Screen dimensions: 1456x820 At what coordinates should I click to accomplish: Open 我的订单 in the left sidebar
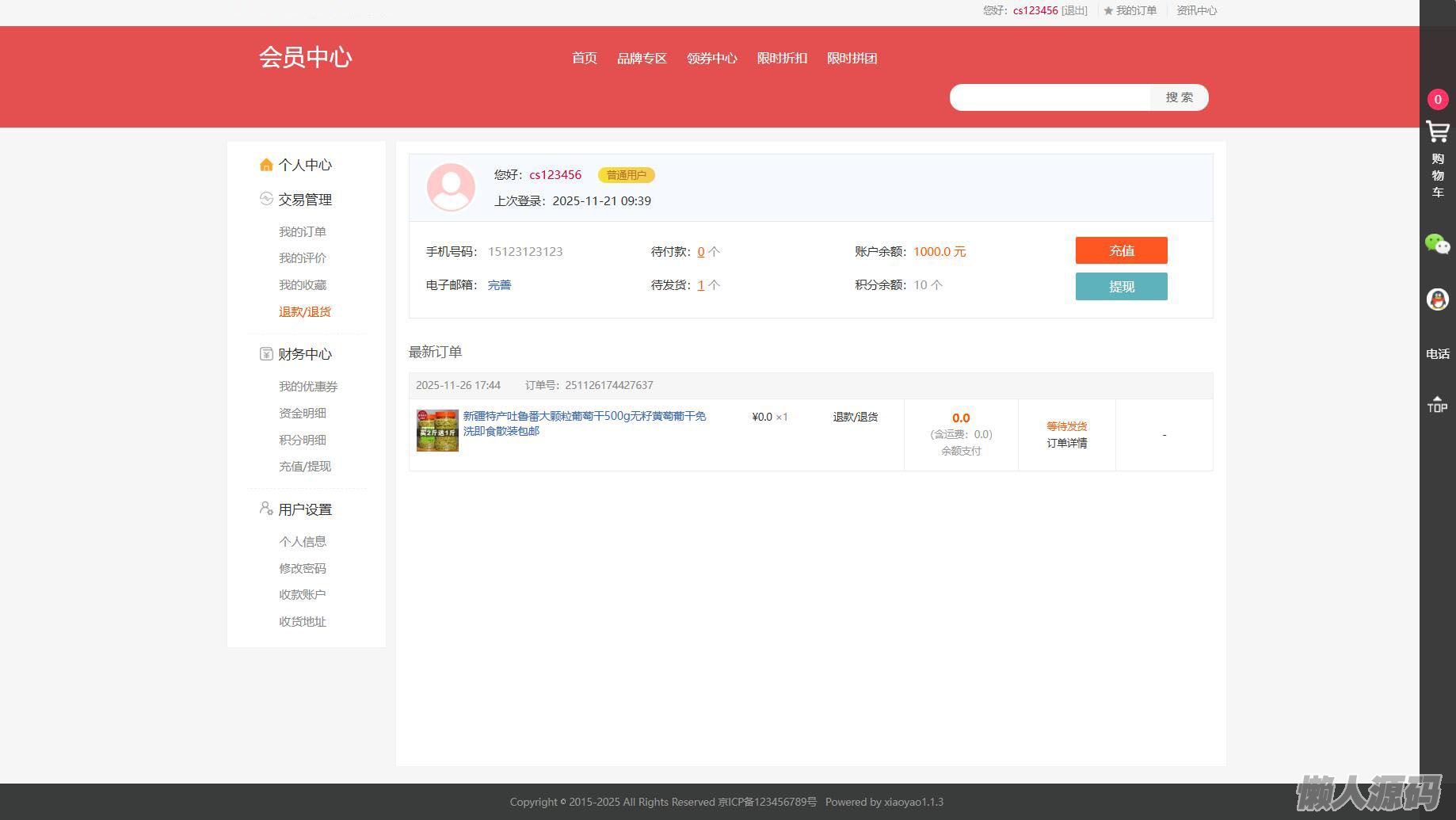coord(303,232)
